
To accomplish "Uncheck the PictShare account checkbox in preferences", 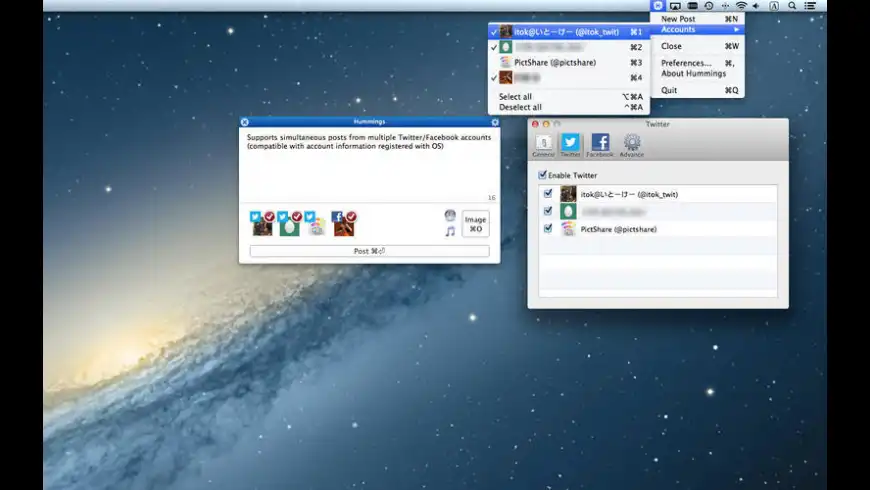I will tap(548, 228).
